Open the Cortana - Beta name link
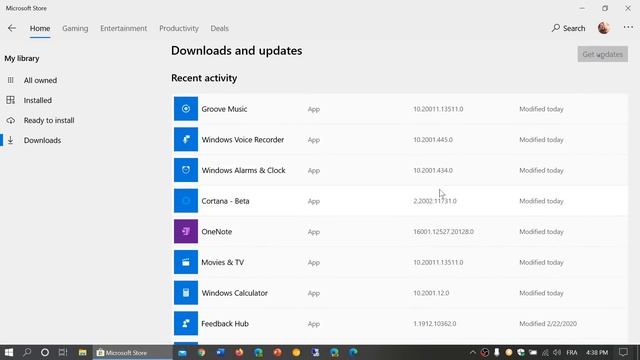The image size is (640, 360). [x=225, y=201]
